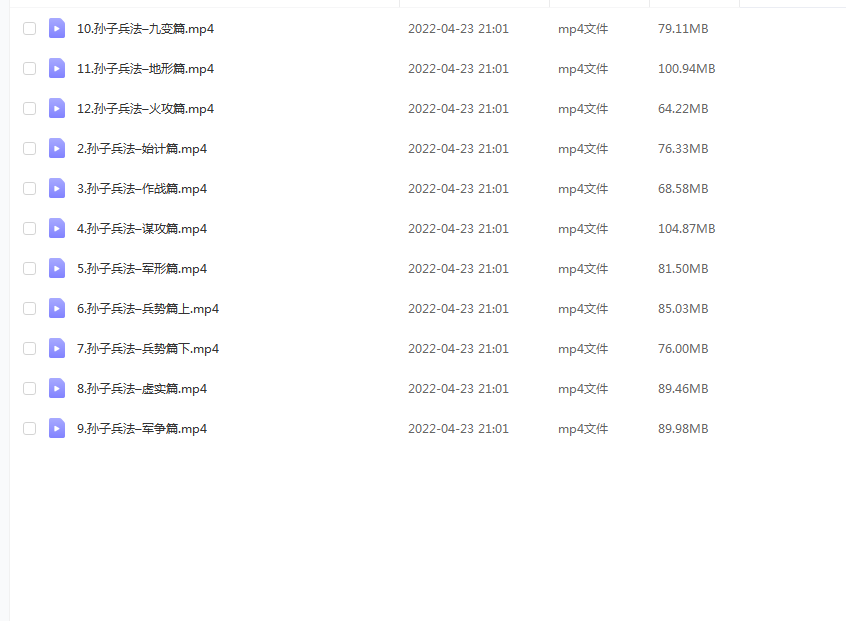Click video icon for 2.孙子兵法-始计篇.mp4
This screenshot has width=846, height=621.
coord(57,148)
